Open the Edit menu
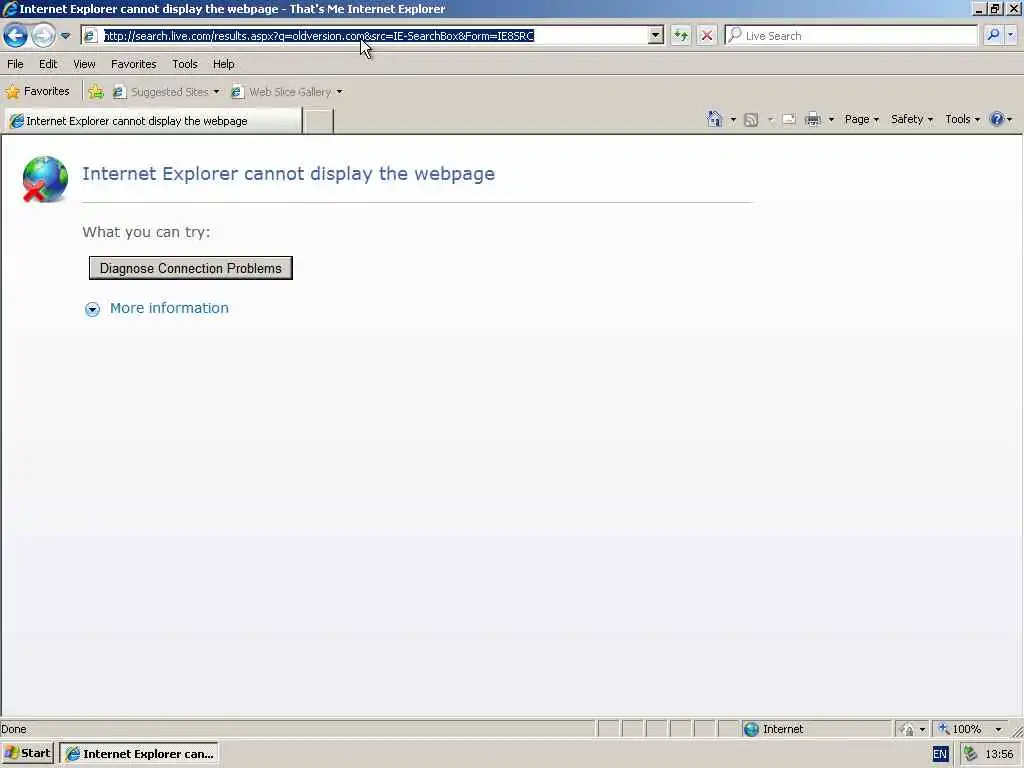Screen dimensions: 1024x768 tap(48, 64)
